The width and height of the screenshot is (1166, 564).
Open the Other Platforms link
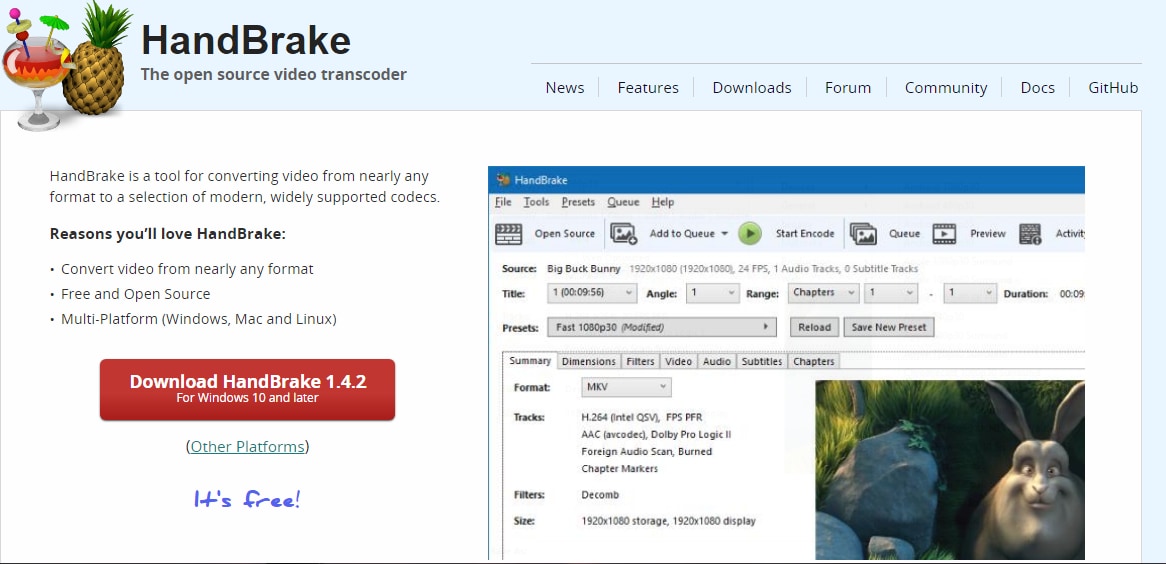(x=248, y=446)
